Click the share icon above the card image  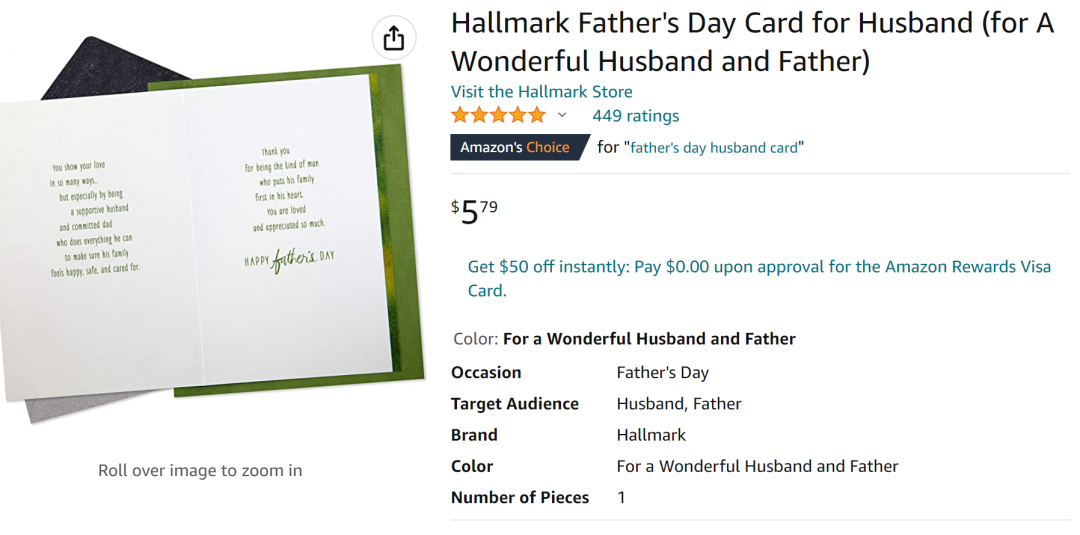tap(394, 37)
